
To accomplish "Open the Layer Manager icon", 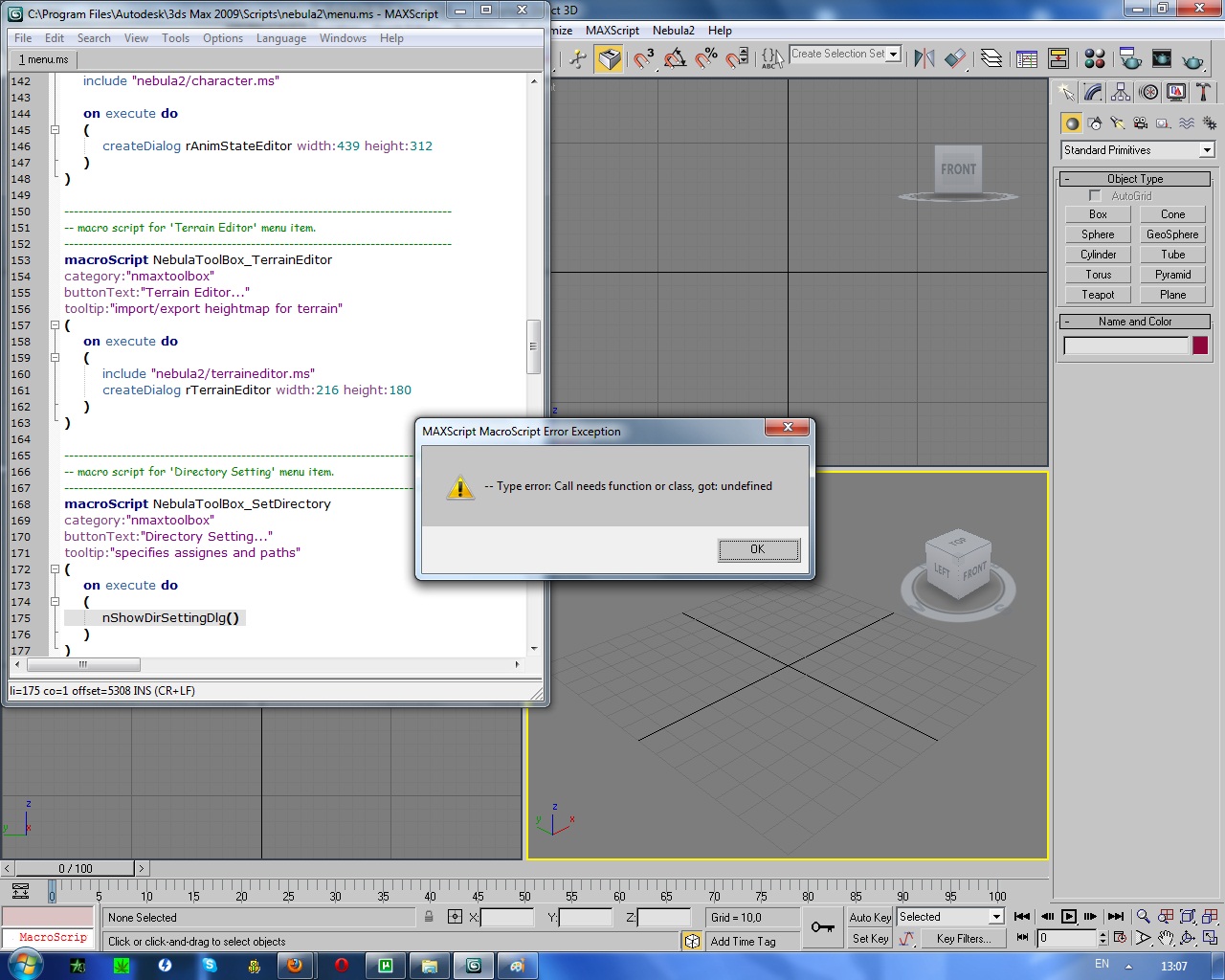I will point(991,59).
